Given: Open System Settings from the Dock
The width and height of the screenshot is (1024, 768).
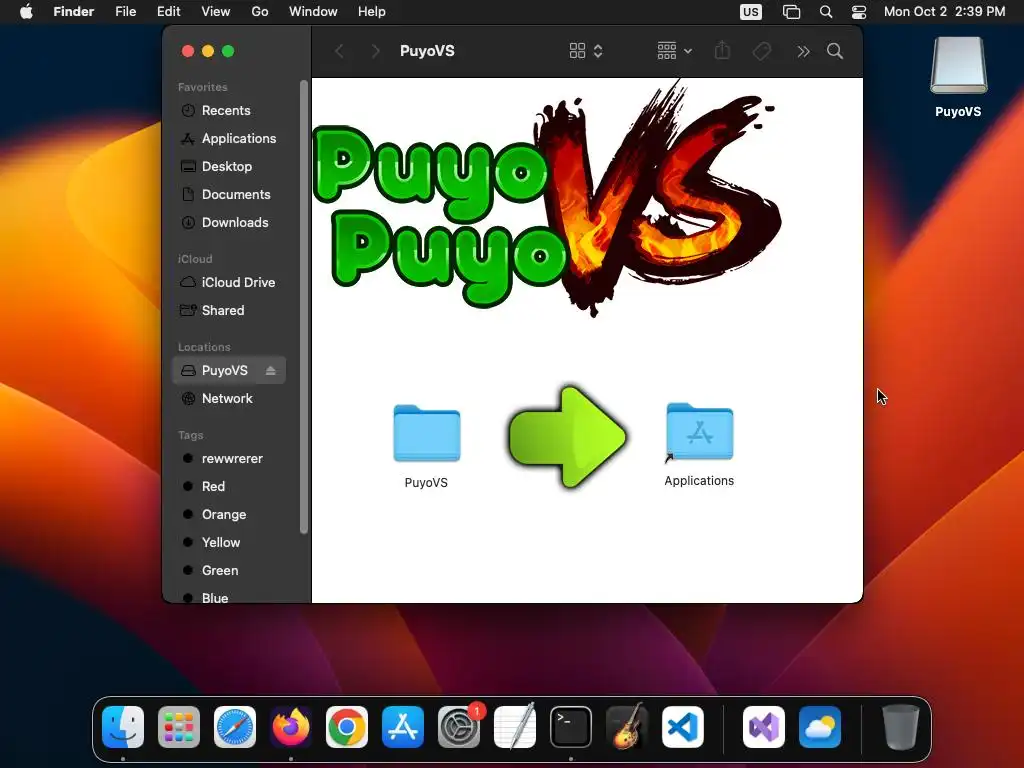Looking at the screenshot, I should pos(459,727).
